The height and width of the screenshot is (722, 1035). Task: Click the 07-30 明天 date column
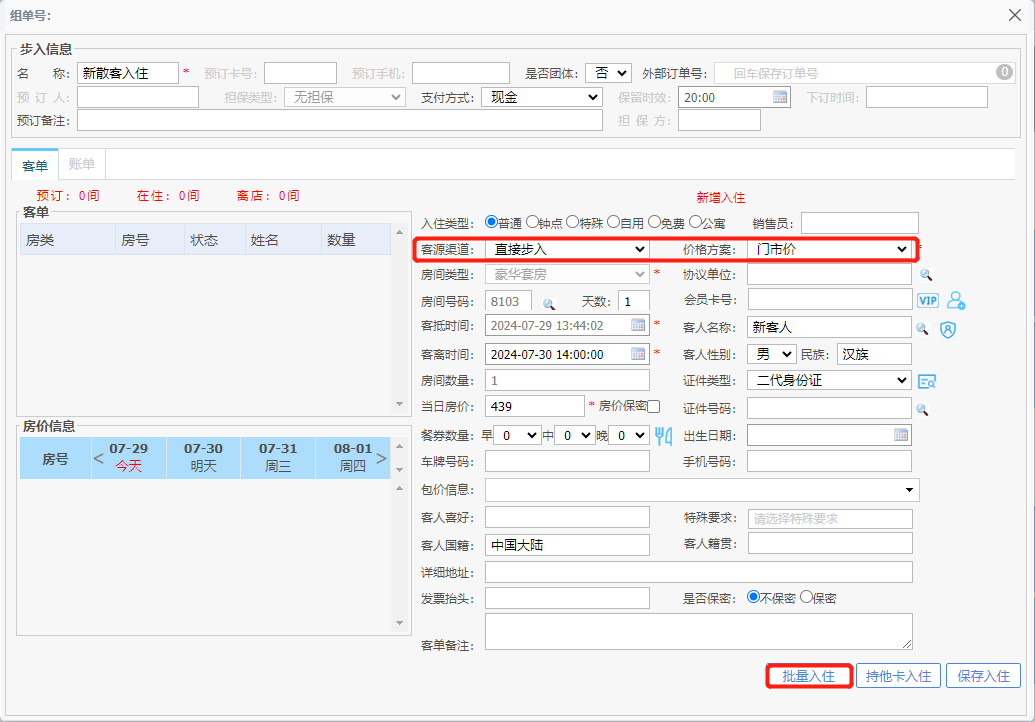point(203,457)
